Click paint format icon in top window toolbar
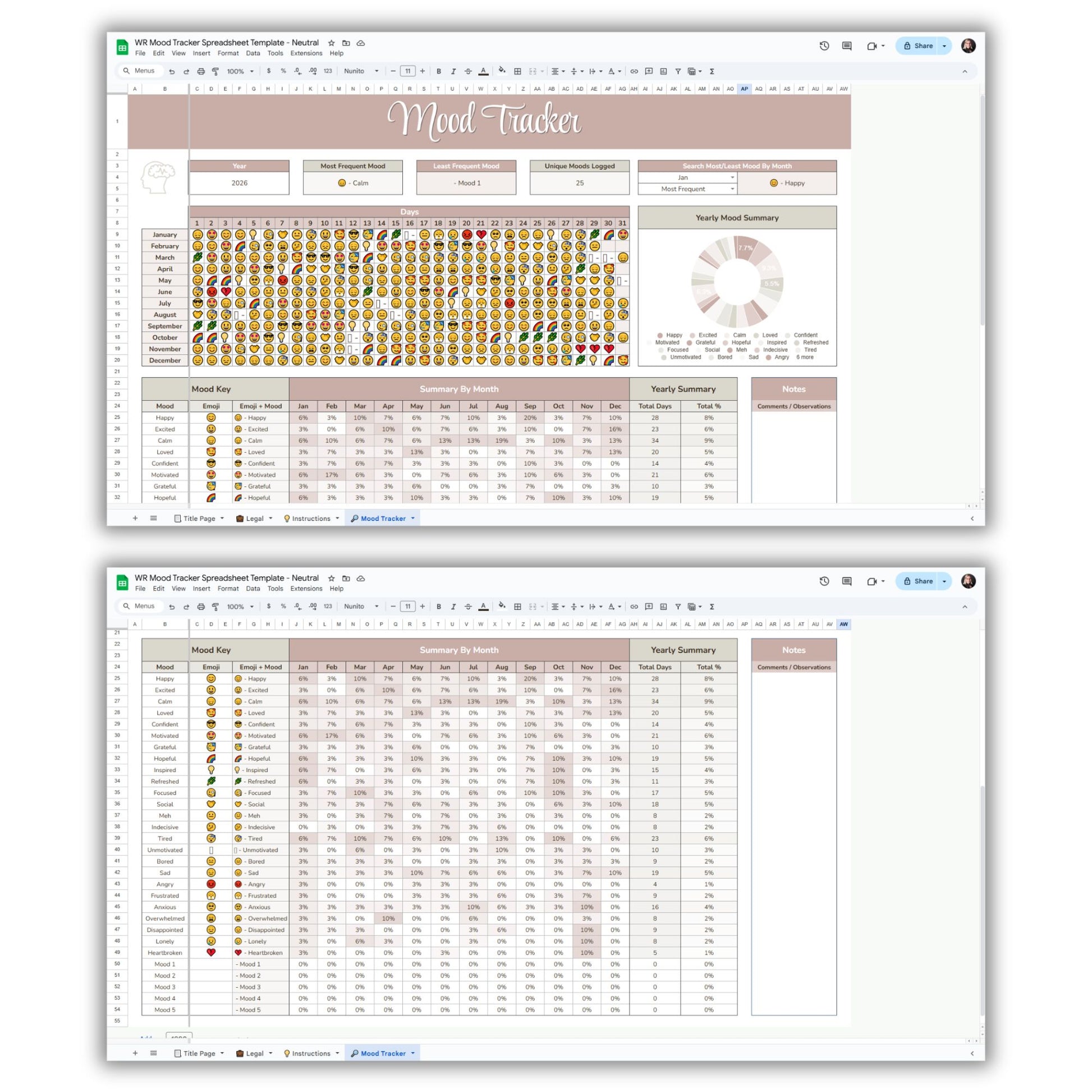The width and height of the screenshot is (1092, 1092). (x=215, y=71)
